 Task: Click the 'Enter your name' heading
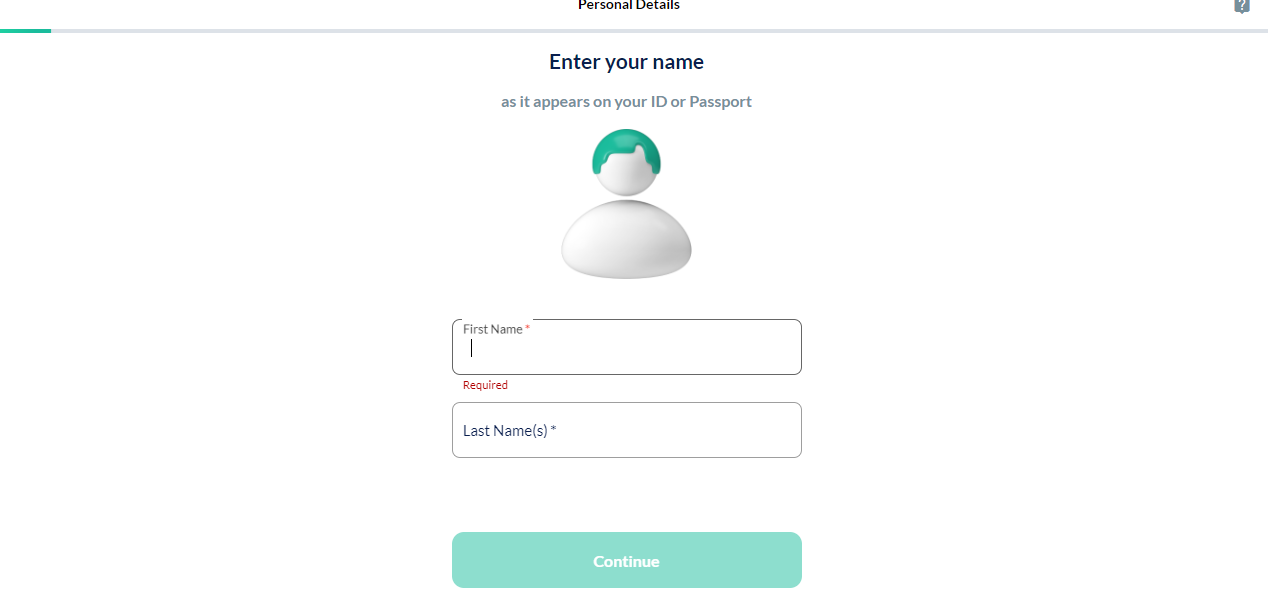(x=626, y=62)
